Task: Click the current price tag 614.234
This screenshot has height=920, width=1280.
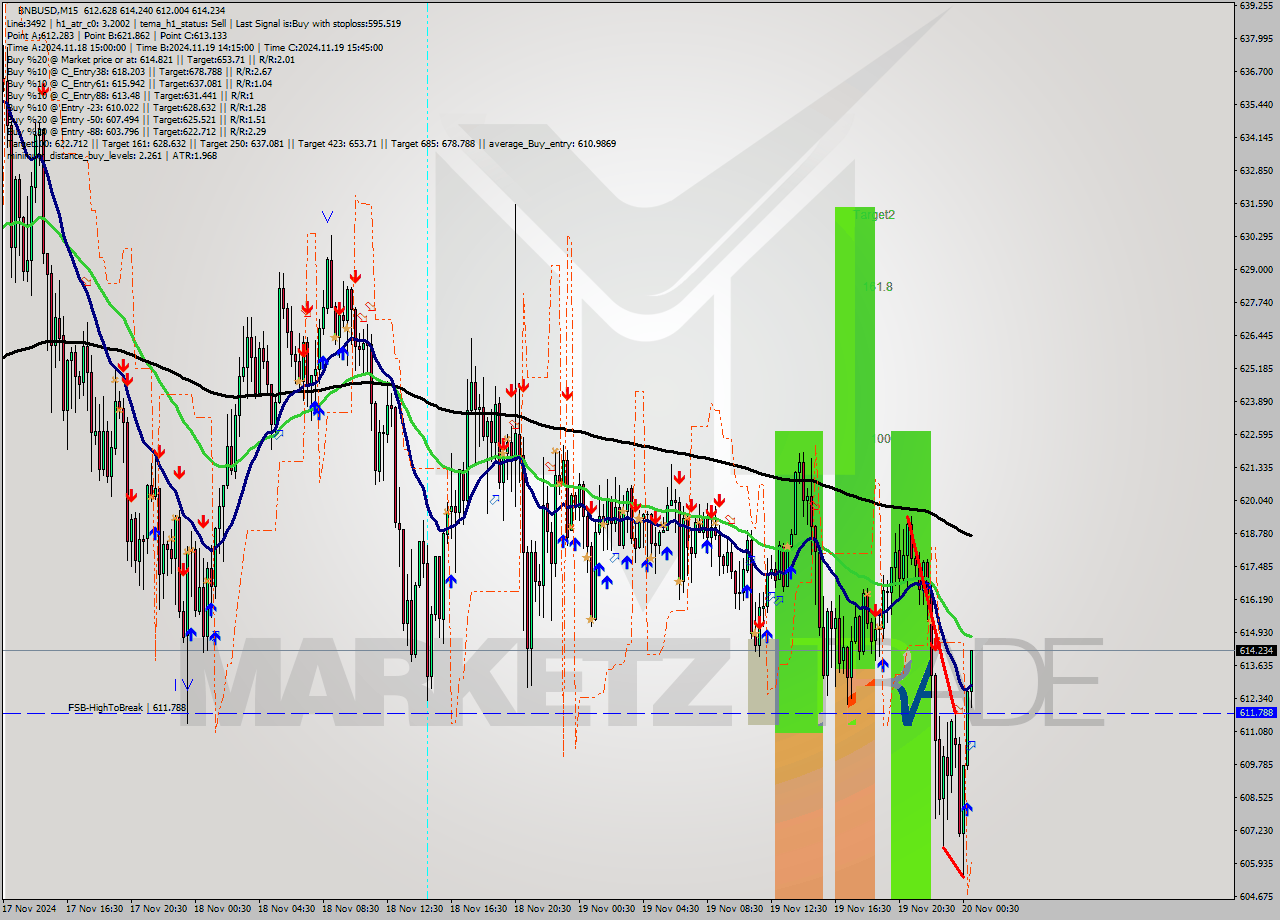Action: [x=1256, y=650]
